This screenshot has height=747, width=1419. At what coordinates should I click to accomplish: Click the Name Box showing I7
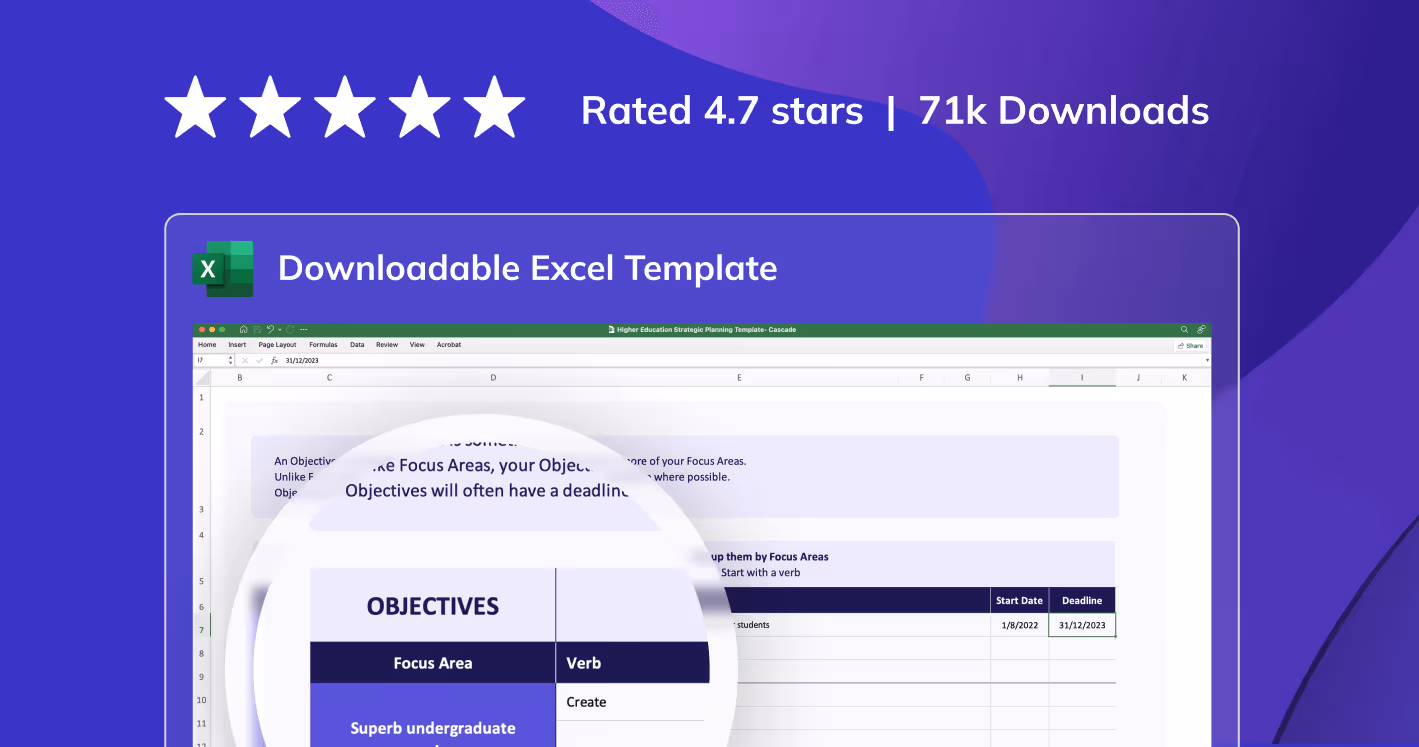pyautogui.click(x=210, y=360)
